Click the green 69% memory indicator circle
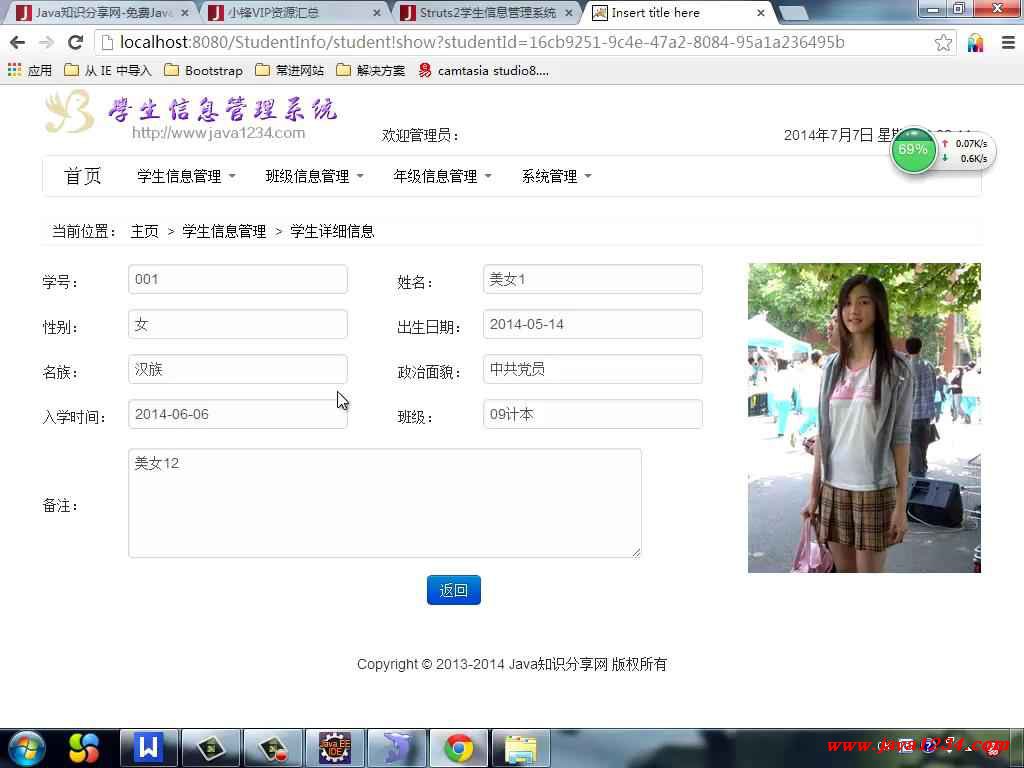The image size is (1024, 768). coord(913,150)
